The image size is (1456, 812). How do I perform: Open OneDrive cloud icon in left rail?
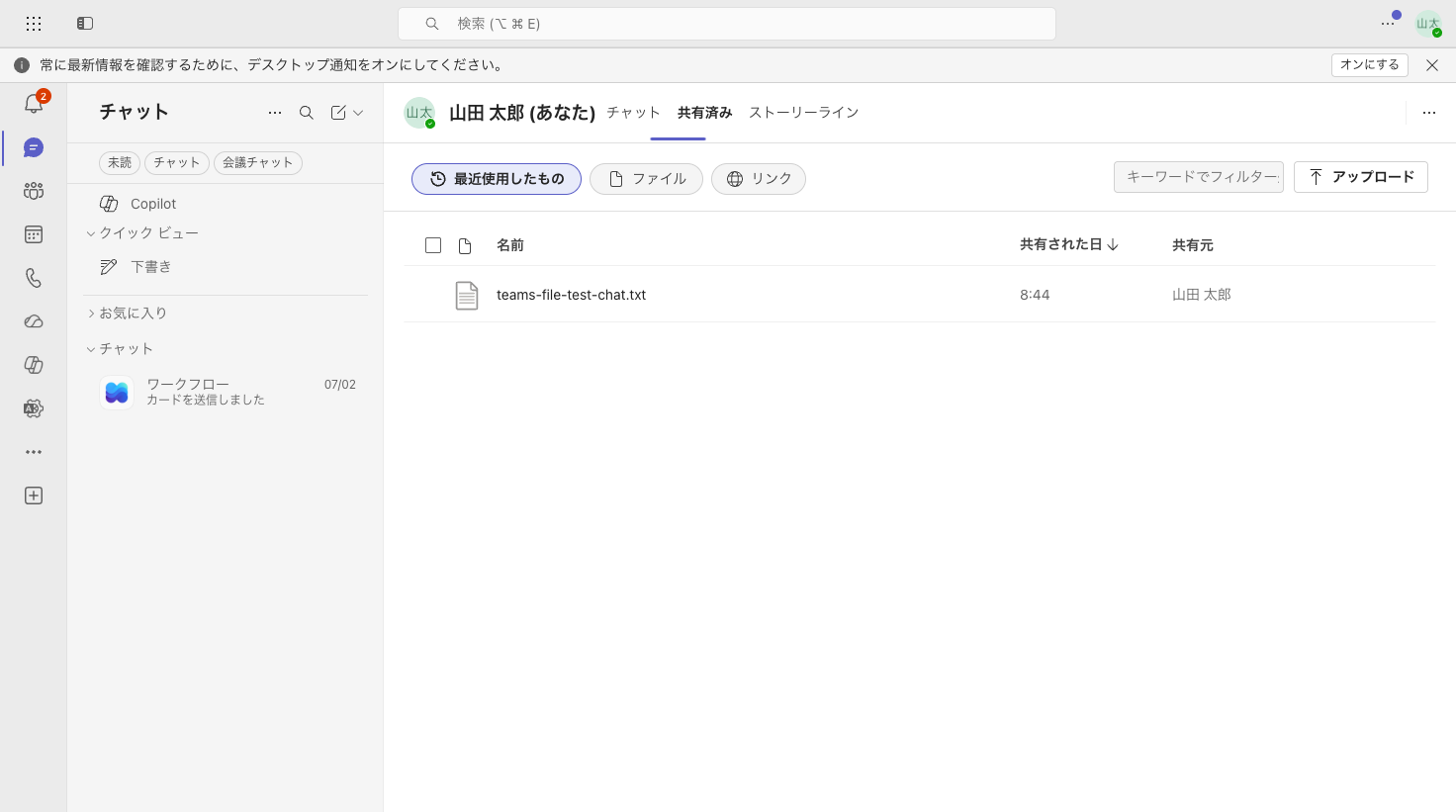pos(34,321)
